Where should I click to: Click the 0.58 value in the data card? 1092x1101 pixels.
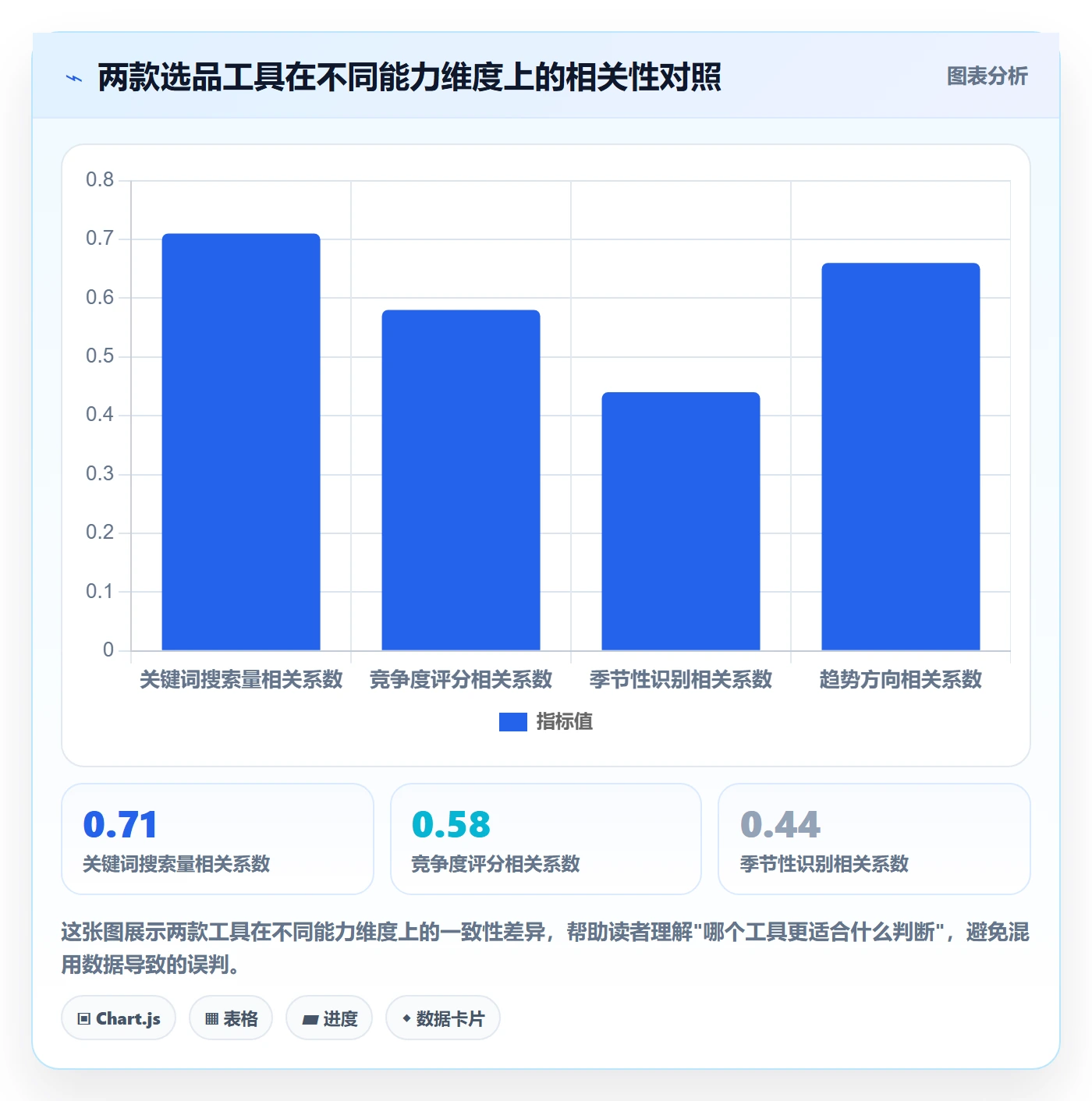click(x=451, y=824)
